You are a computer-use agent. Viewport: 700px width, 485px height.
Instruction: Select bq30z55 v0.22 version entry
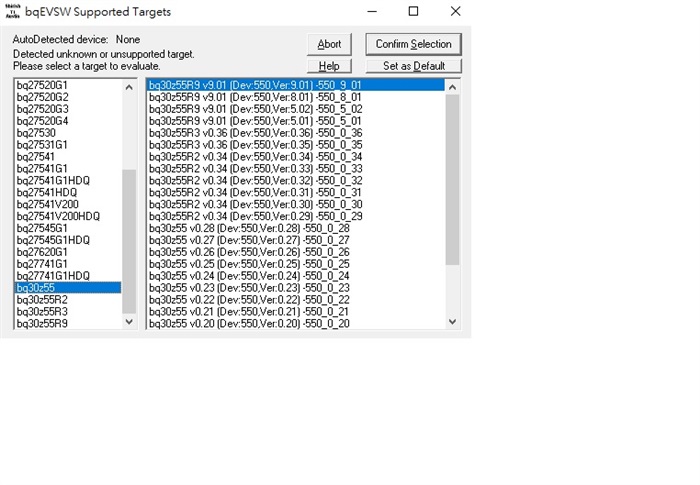click(296, 300)
